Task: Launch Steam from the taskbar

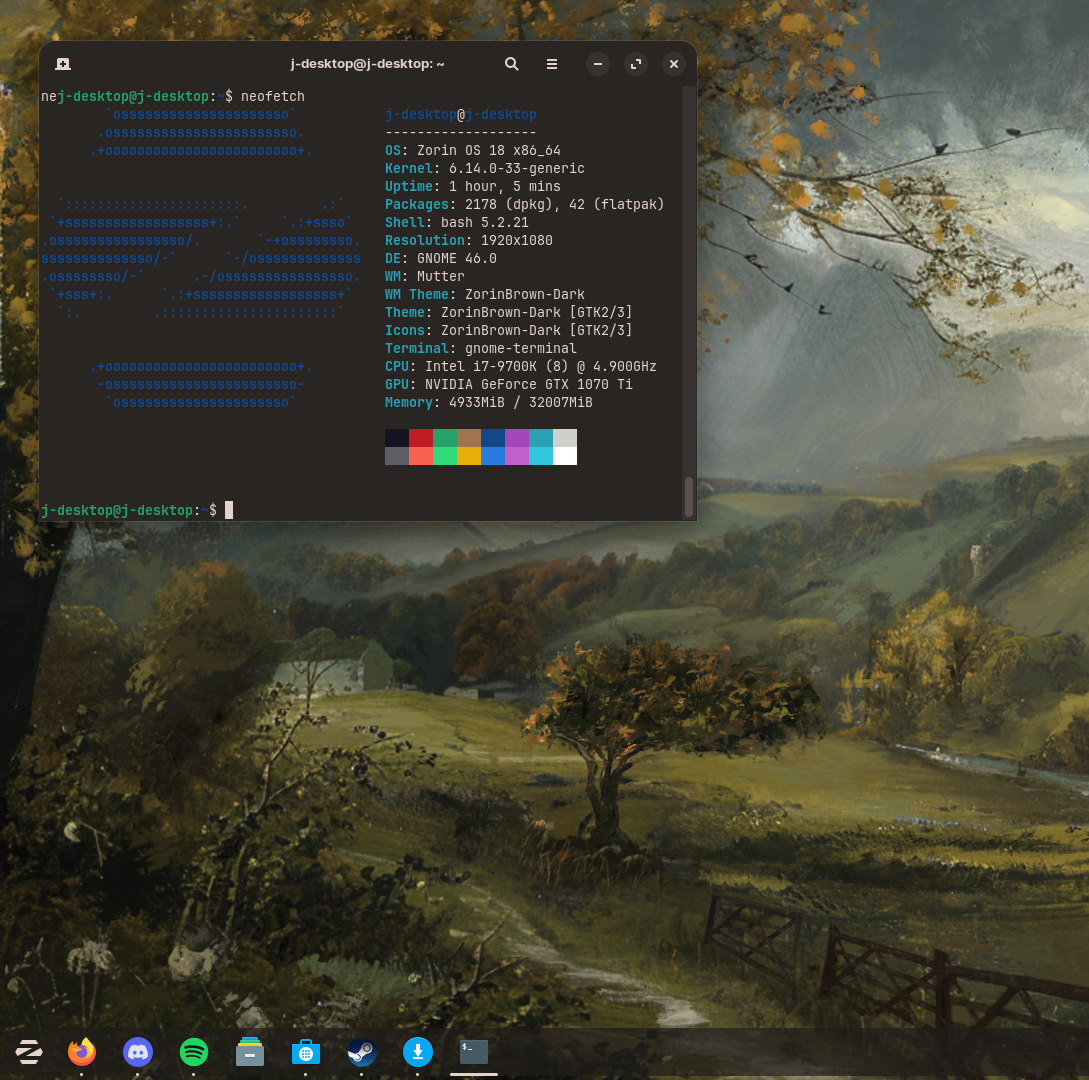Action: (x=361, y=1052)
